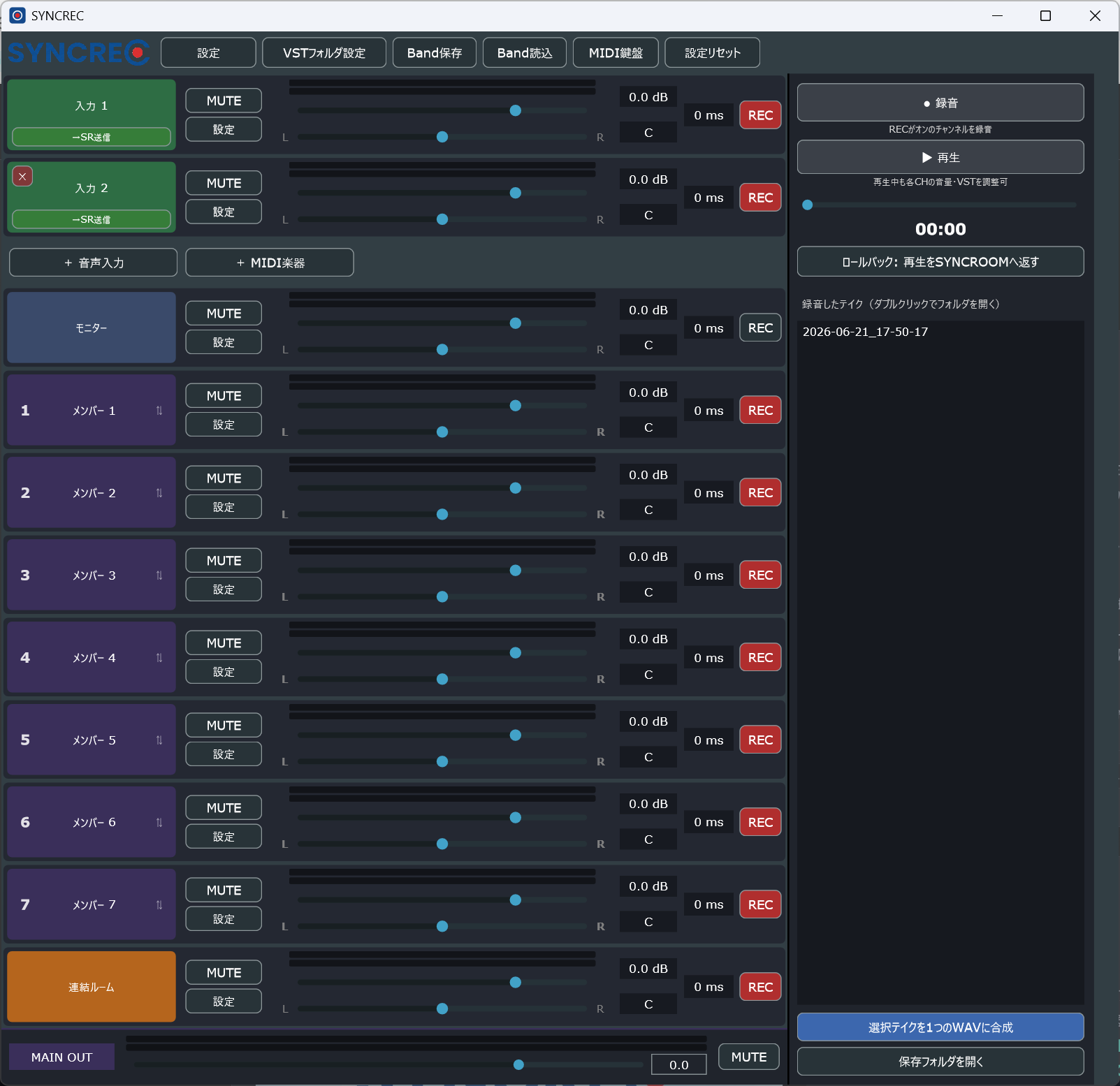Remove input 2 with its red X icon

click(22, 176)
